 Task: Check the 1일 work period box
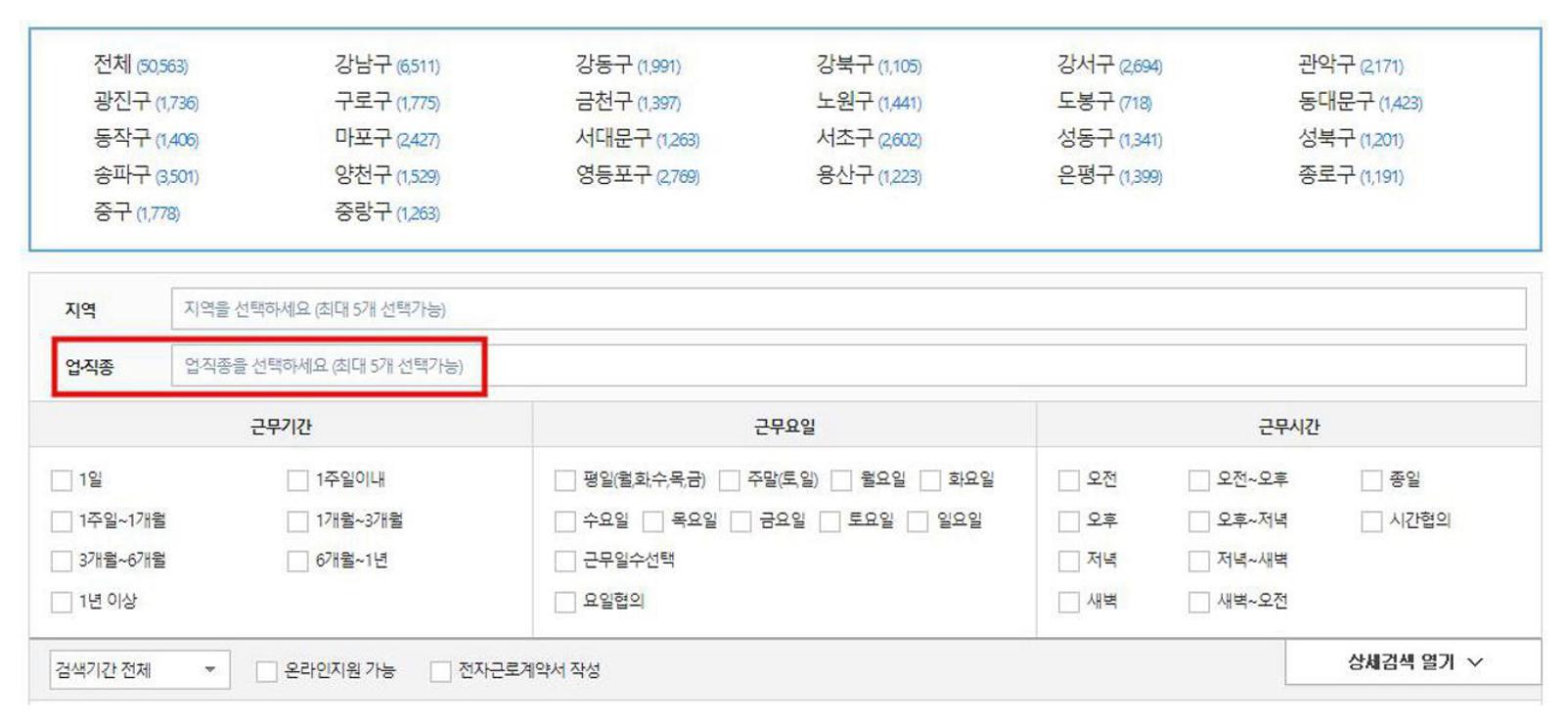pos(62,480)
